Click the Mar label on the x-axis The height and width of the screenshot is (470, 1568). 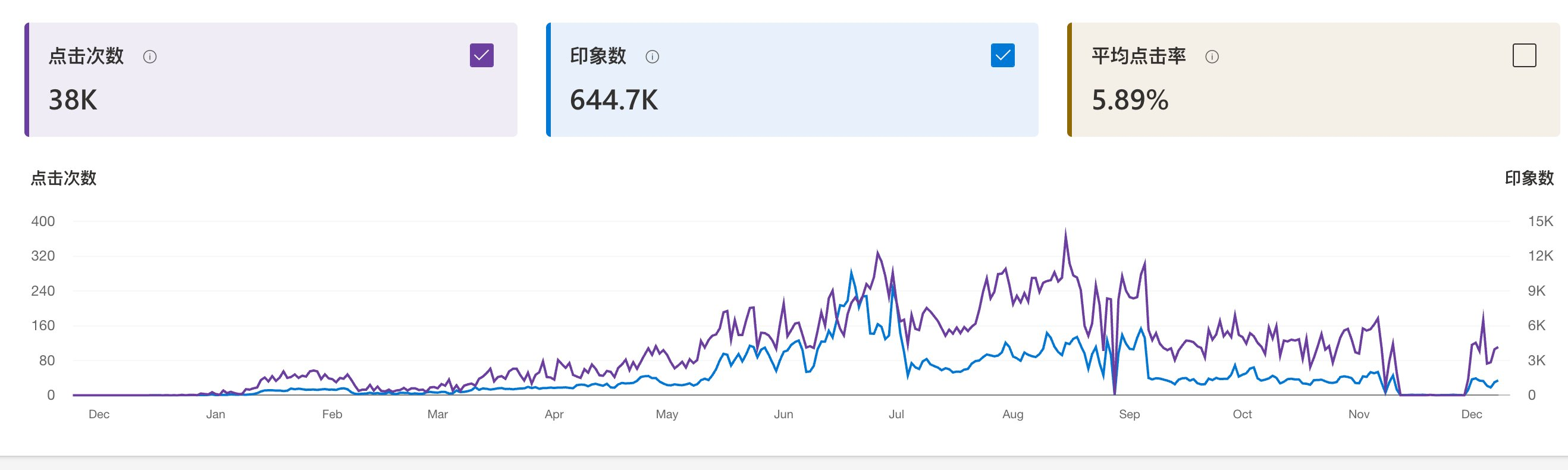(x=437, y=415)
